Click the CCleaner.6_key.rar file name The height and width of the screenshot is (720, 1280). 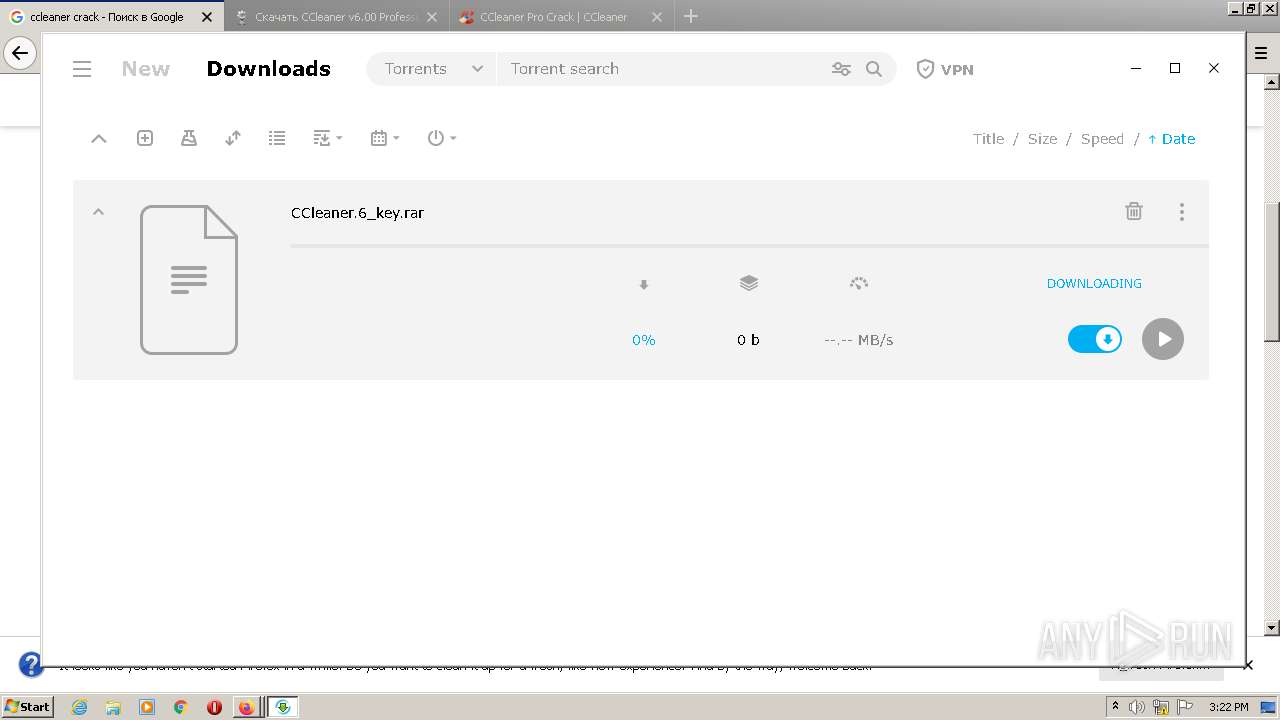tap(357, 213)
